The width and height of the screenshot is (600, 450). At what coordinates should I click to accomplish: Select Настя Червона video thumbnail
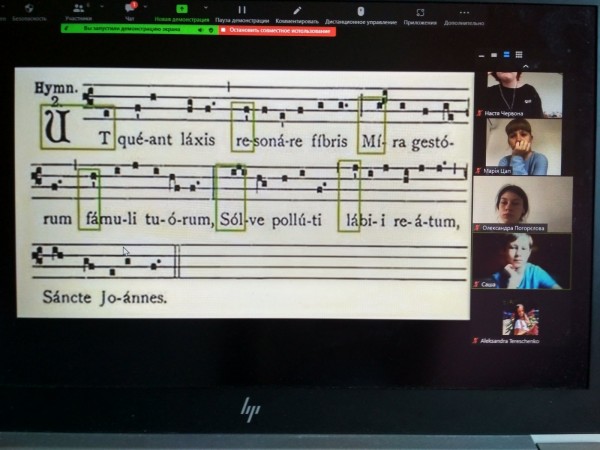tap(525, 95)
